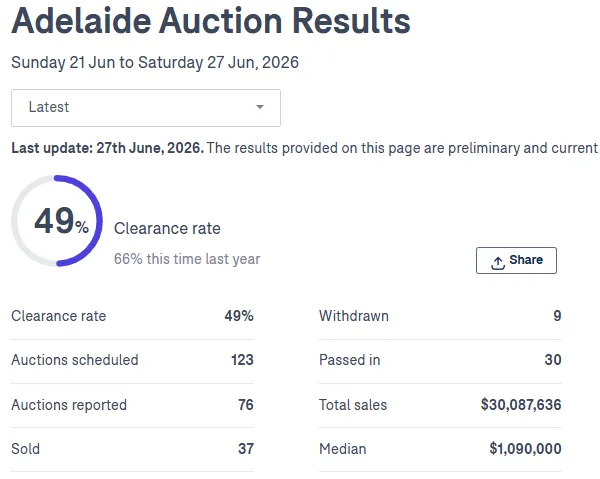Click the 66% this time last year text
This screenshot has width=600, height=479.
pyautogui.click(x=187, y=259)
